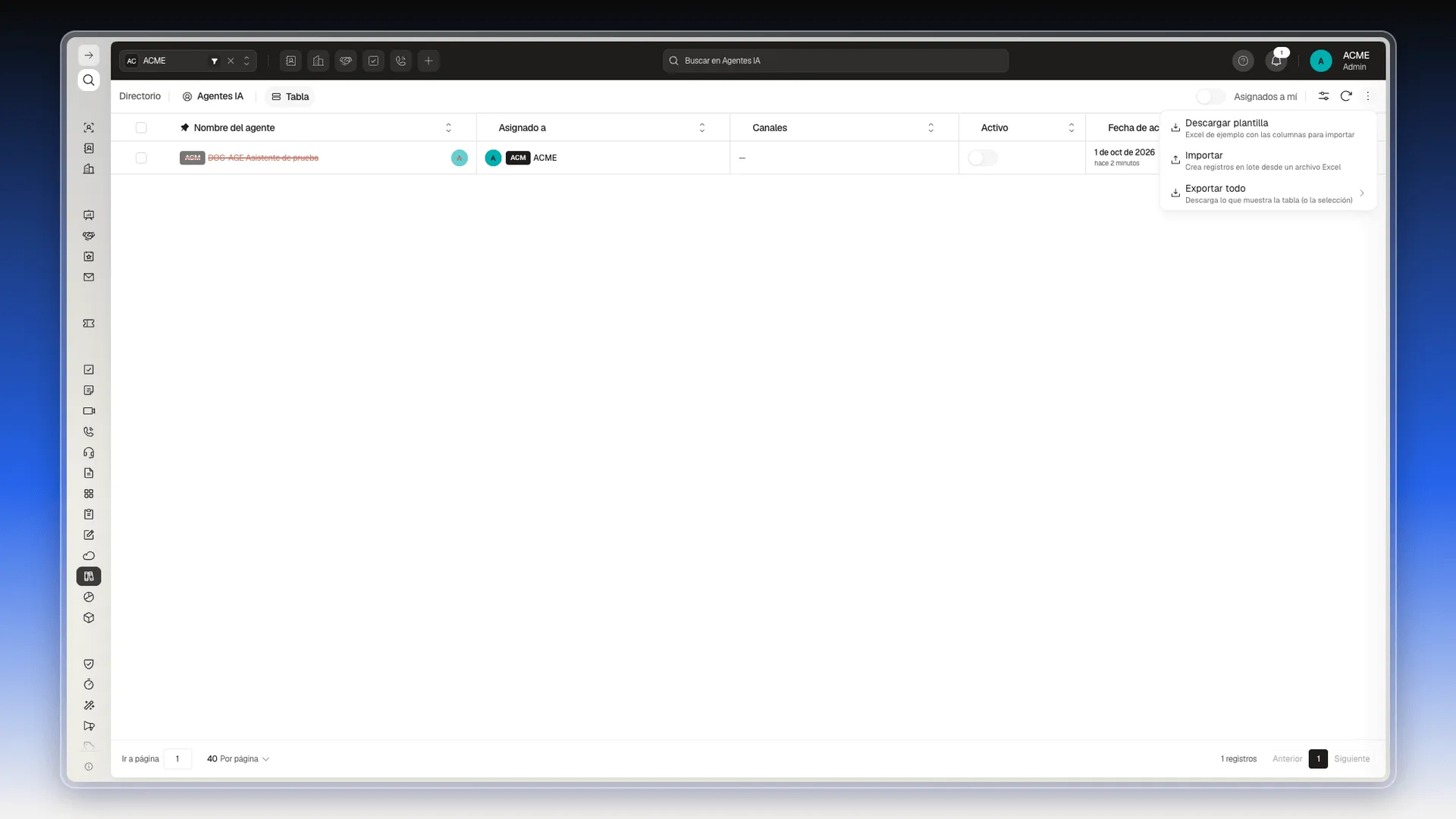
Task: Click the mail envelope icon in the sidebar
Action: 89,278
